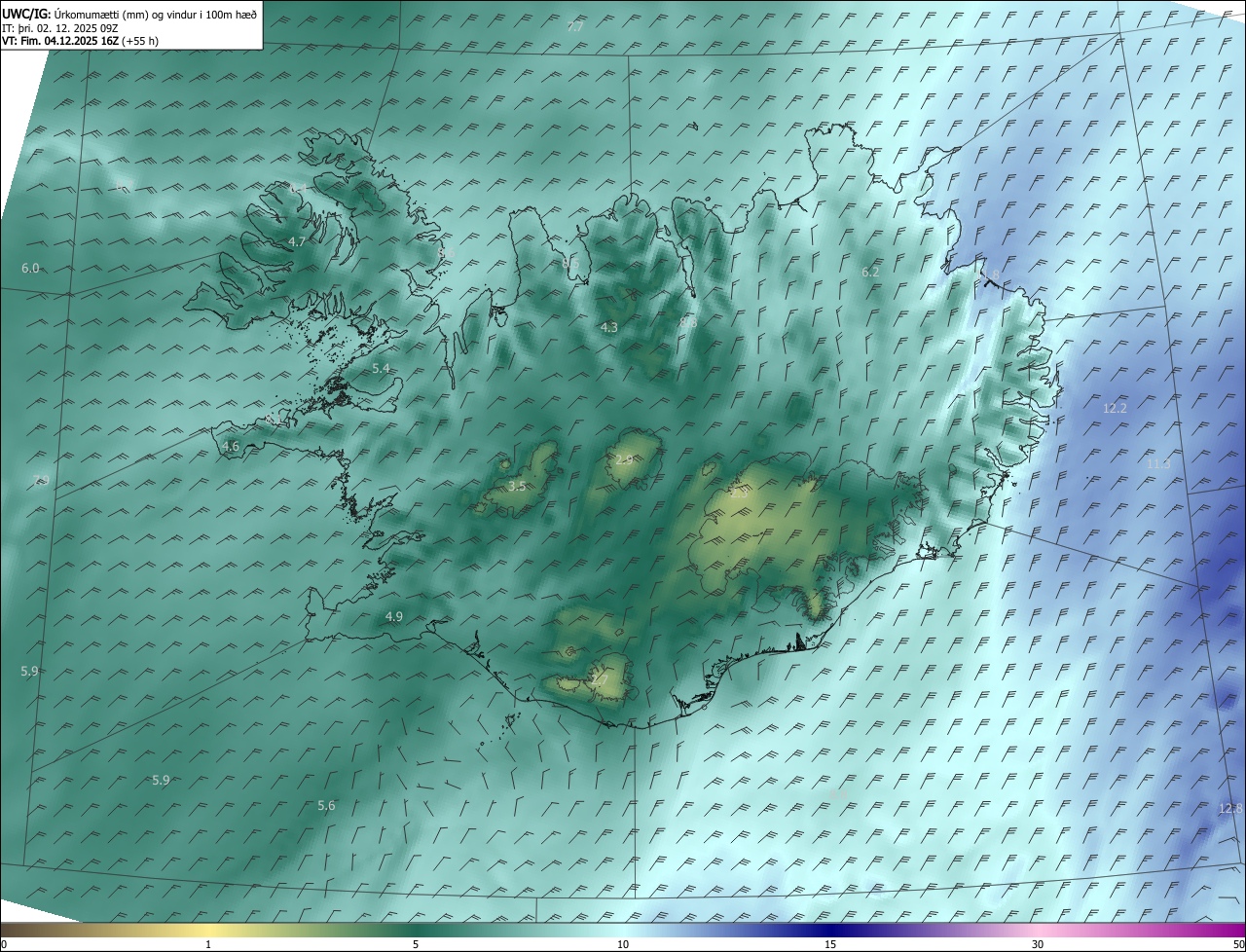The width and height of the screenshot is (1246, 952).
Task: Click the 4.3 value in the north
Action: coord(608,327)
